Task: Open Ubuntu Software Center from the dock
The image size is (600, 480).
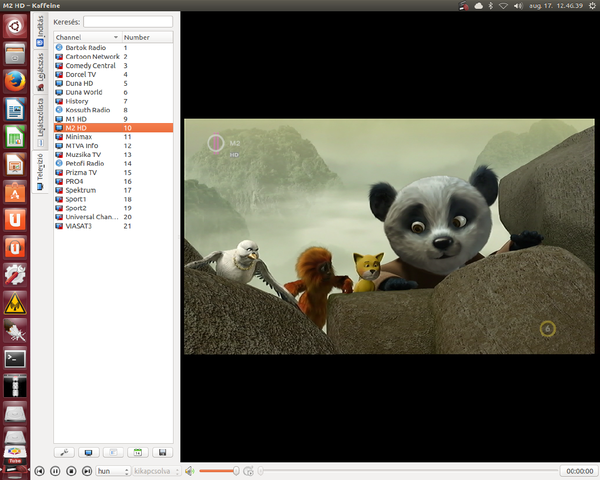Action: pos(15,192)
